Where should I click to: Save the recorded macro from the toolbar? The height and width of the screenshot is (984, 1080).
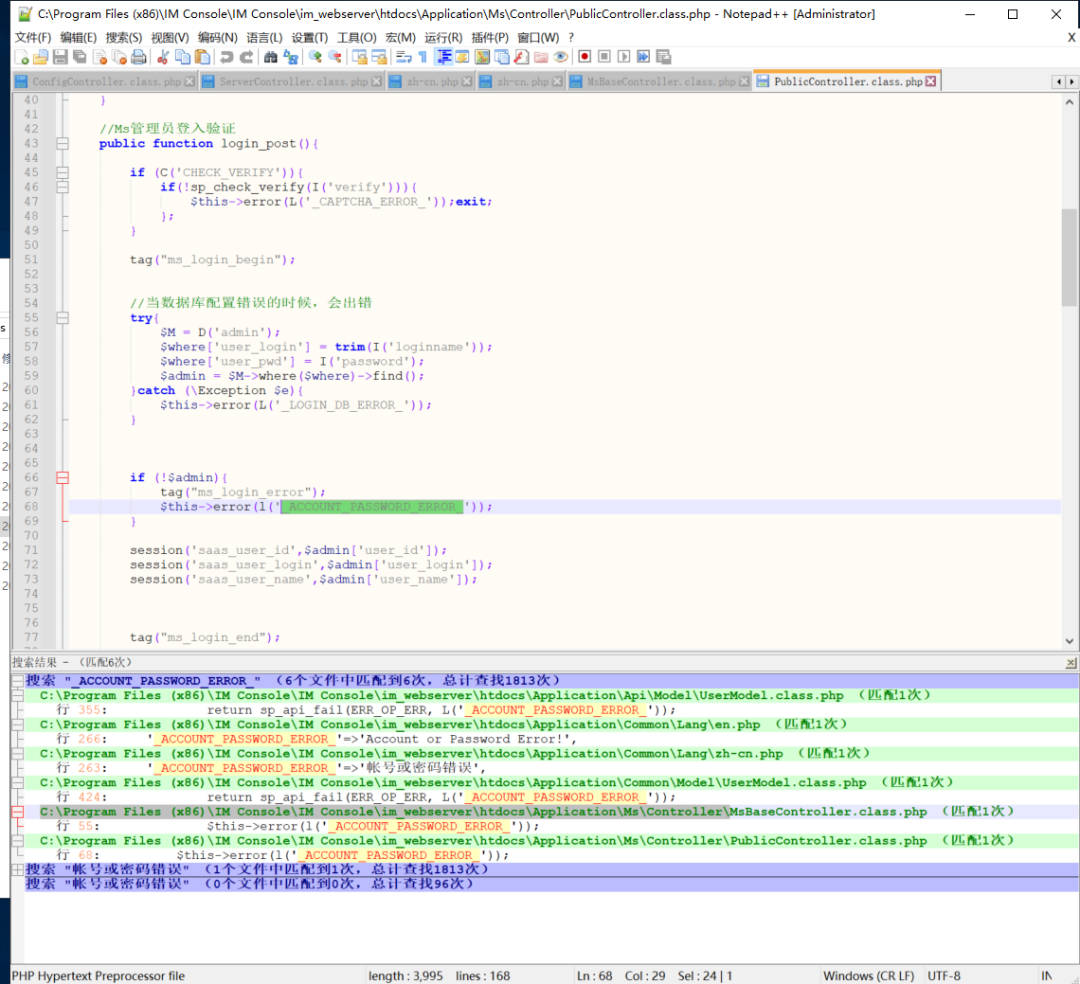663,57
